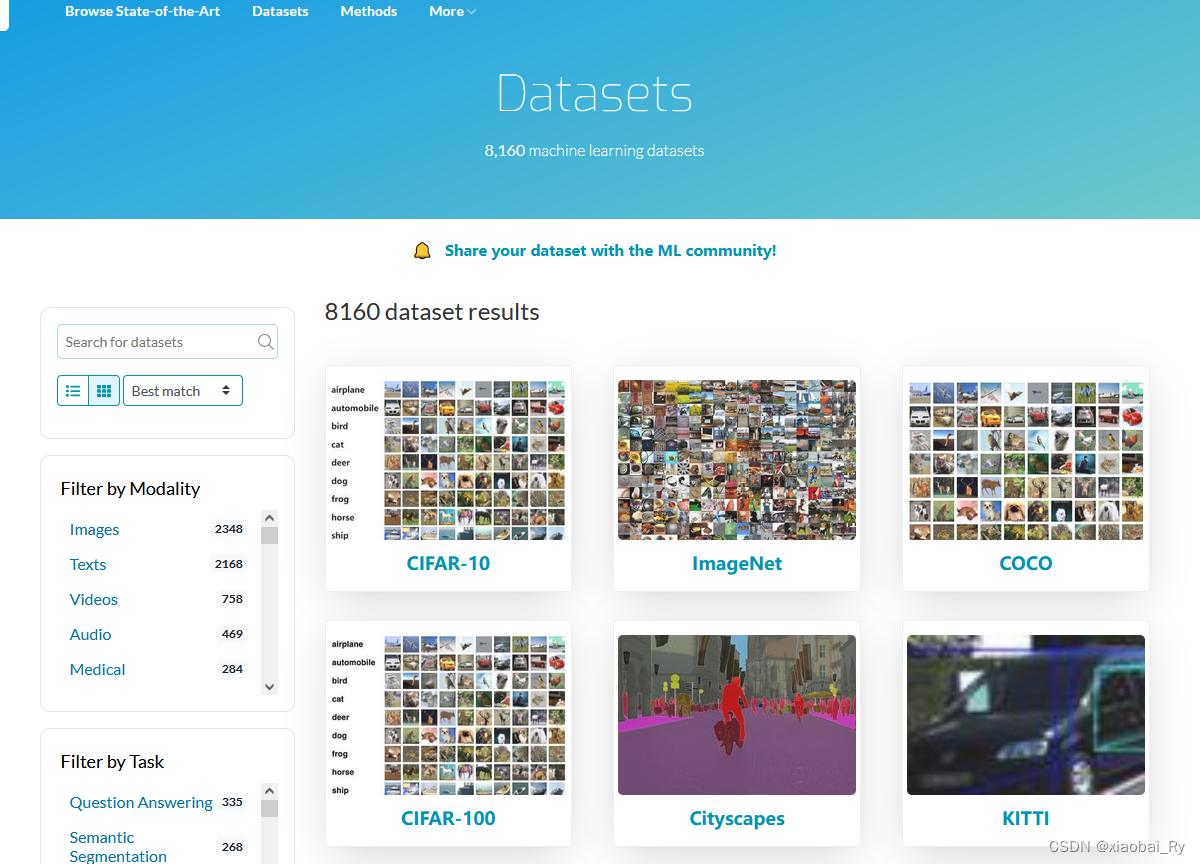Switch to list view layout
Screen dimensions: 1200x864
[73, 391]
